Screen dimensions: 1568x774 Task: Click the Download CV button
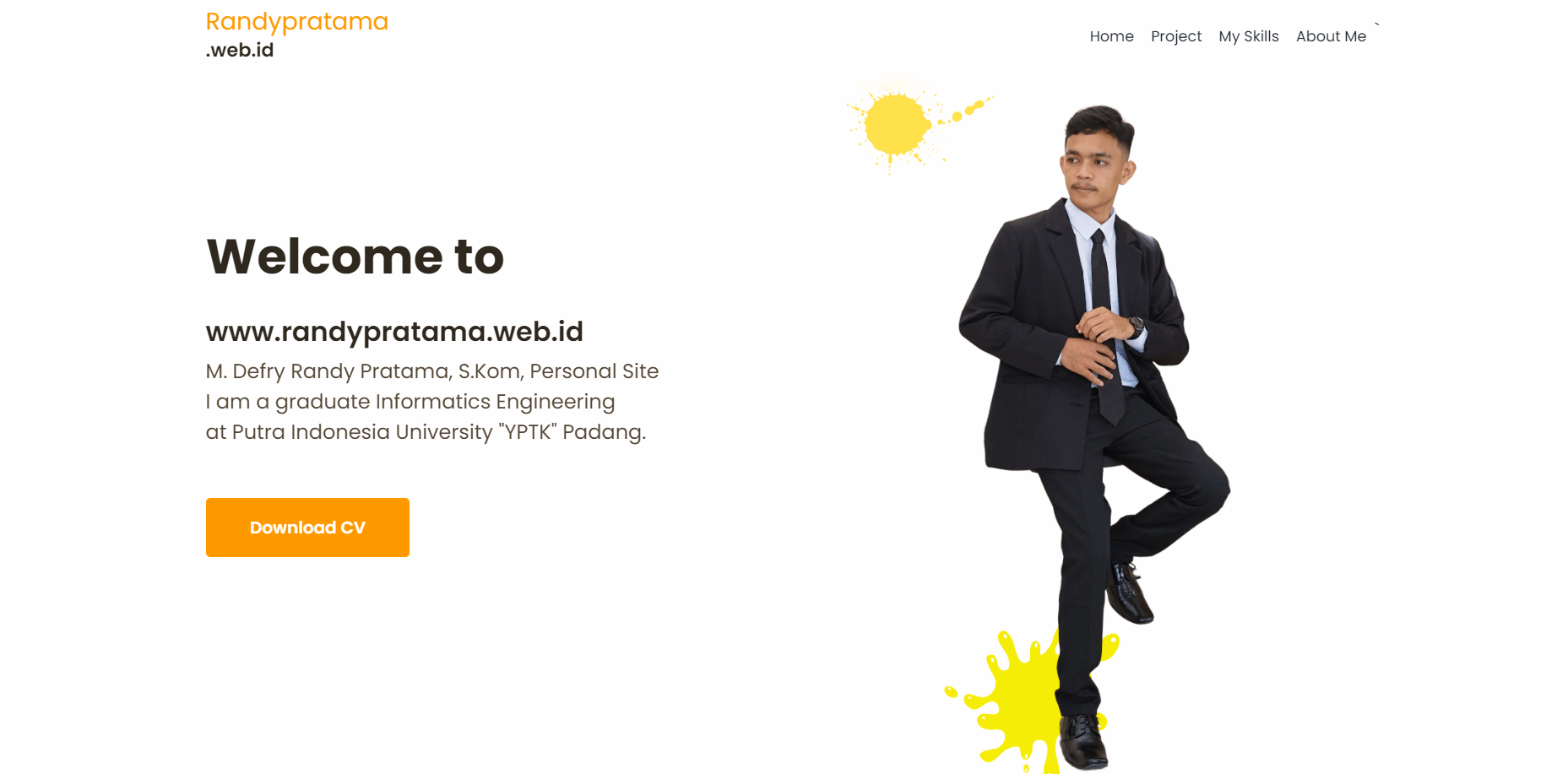coord(307,528)
